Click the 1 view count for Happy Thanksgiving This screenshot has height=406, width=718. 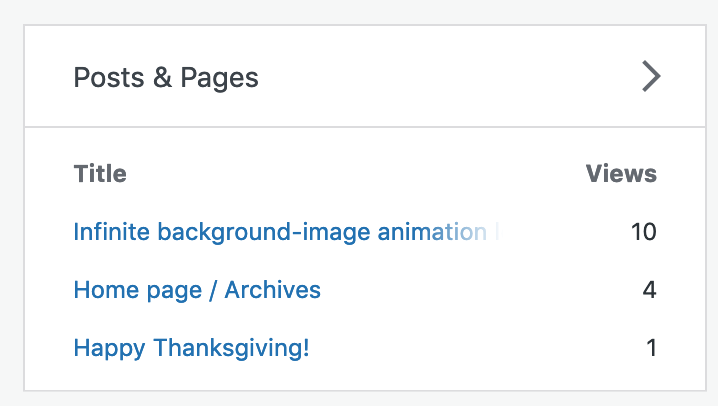[x=651, y=348]
